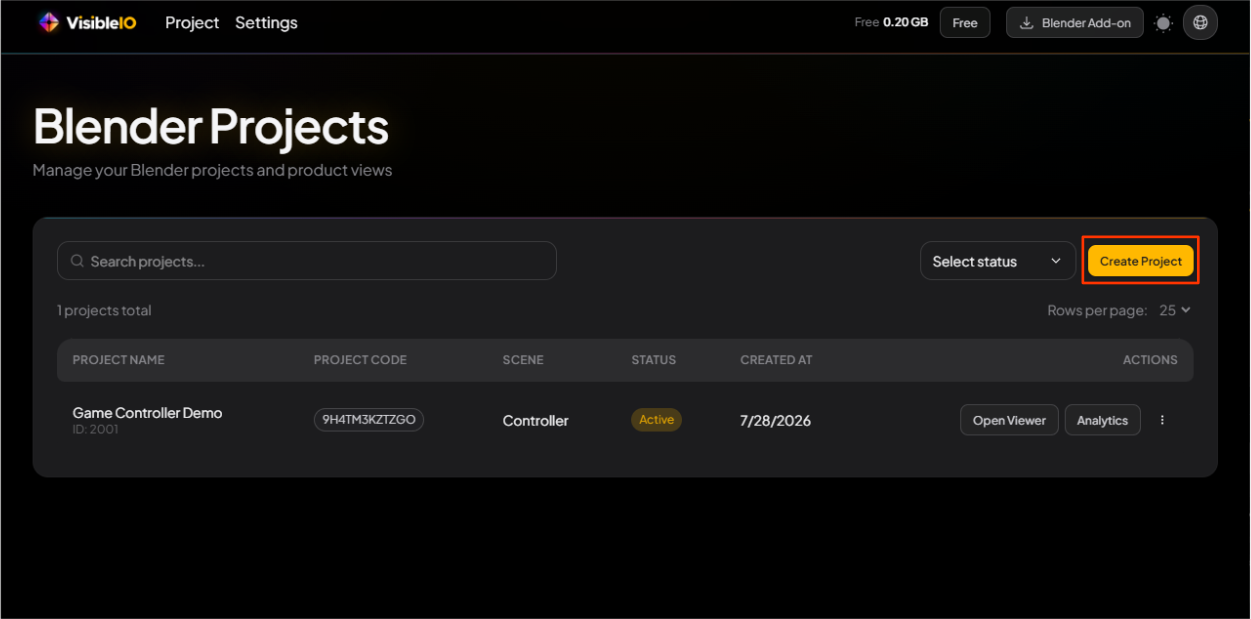The image size is (1251, 619).
Task: Toggle the light/dark theme sun icon
Action: point(1163,23)
